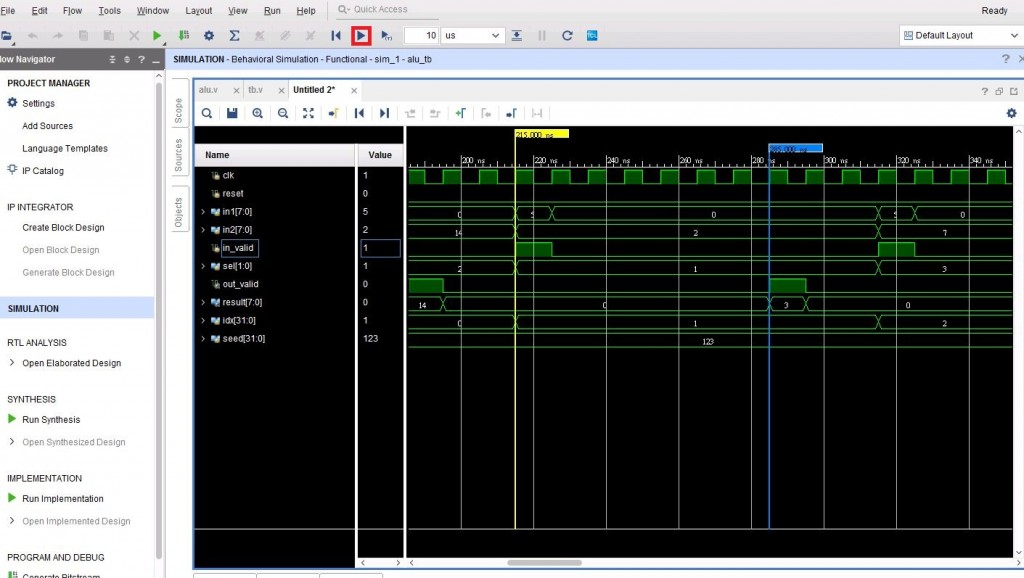The height and width of the screenshot is (578, 1024).
Task: Open Language Templates
Action: click(x=65, y=148)
